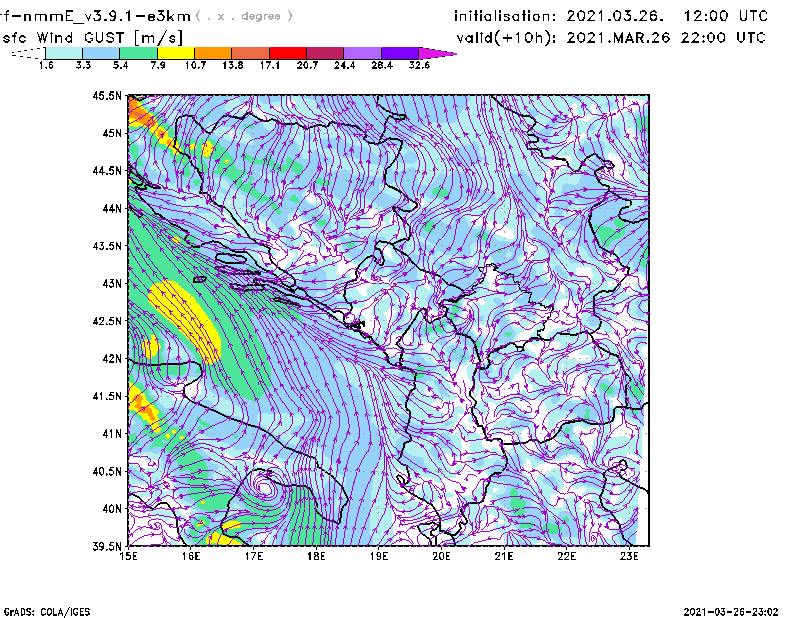Viewport: 800px width, 618px height.
Task: Click the model name 'nmmE_v3.9.1-e3km' text
Action: 107,16
